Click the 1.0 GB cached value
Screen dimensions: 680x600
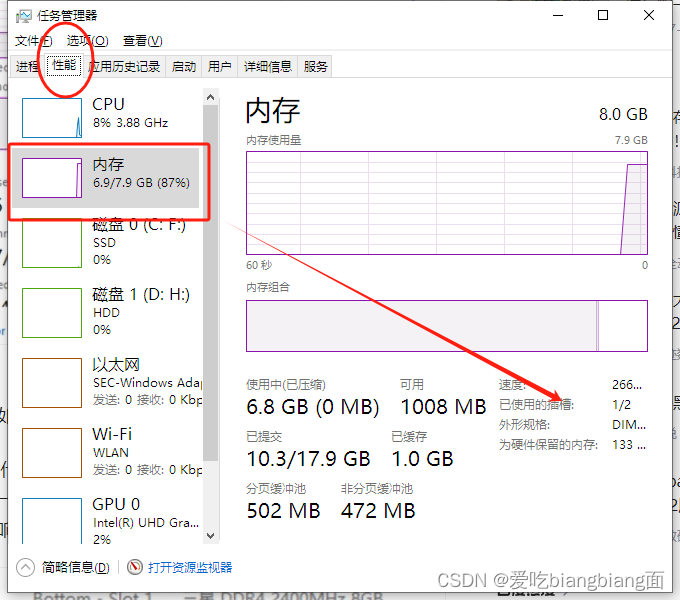pos(422,459)
